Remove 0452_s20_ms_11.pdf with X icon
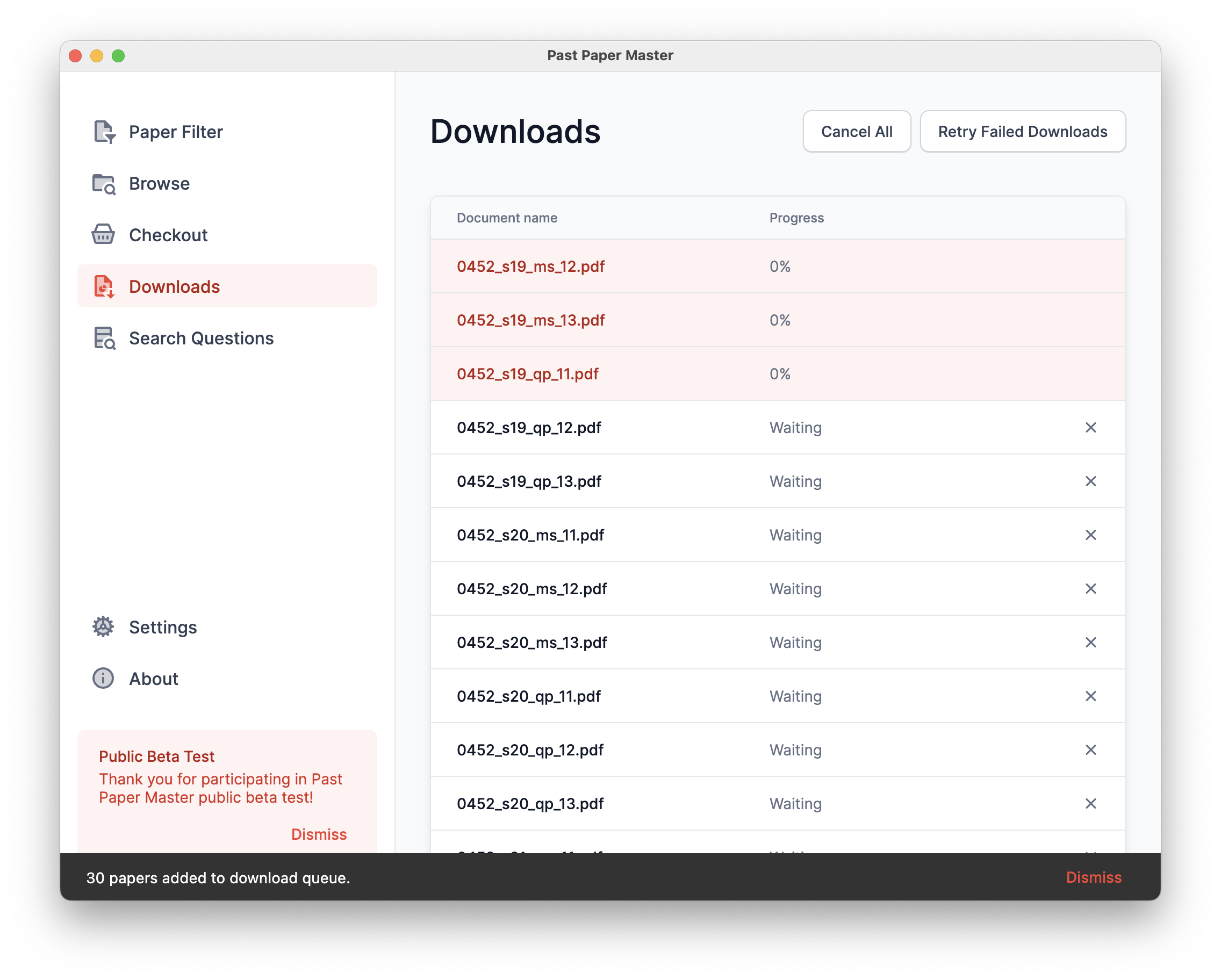This screenshot has height=980, width=1221. pyautogui.click(x=1091, y=536)
